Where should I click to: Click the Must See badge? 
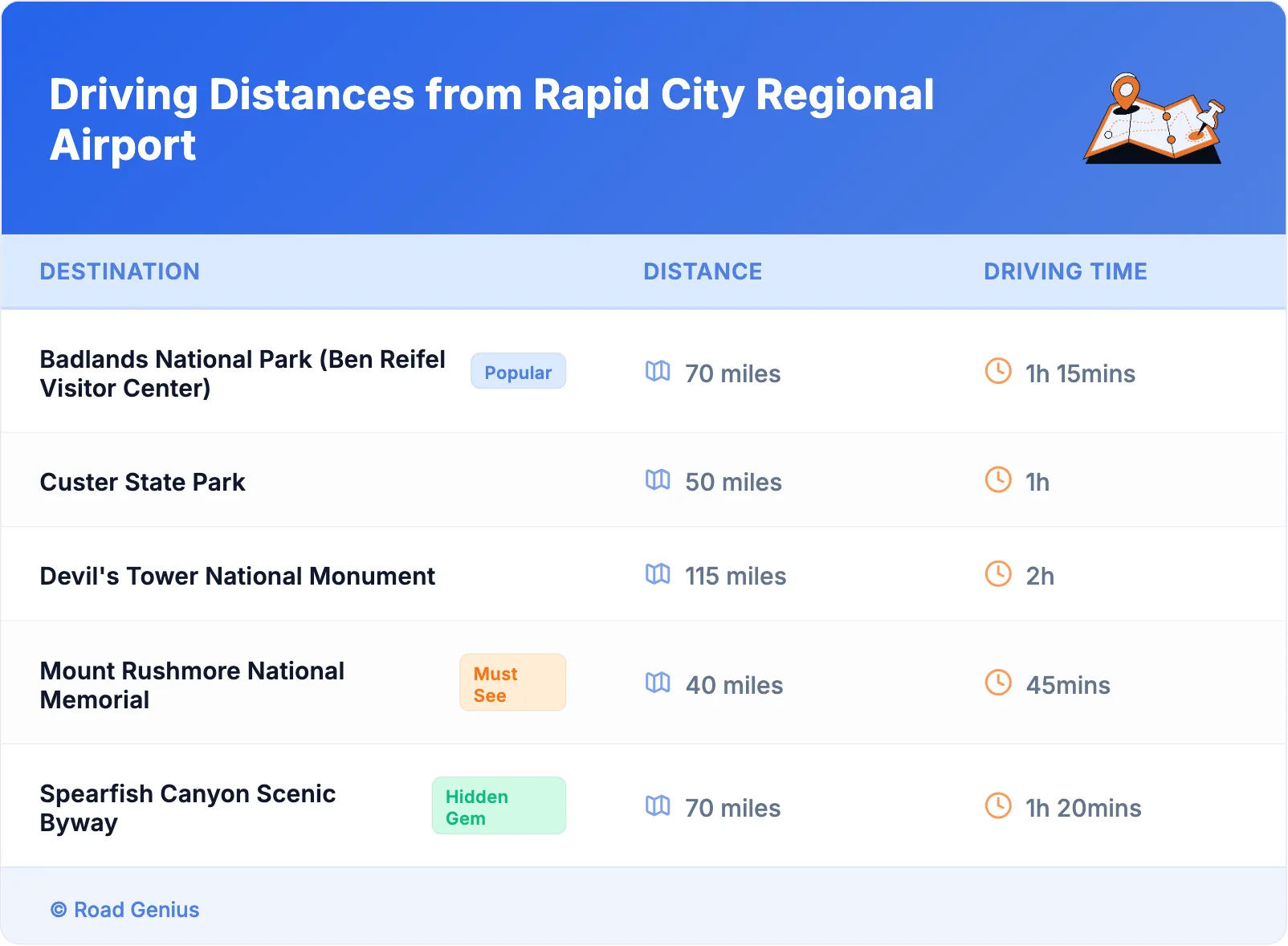point(512,683)
